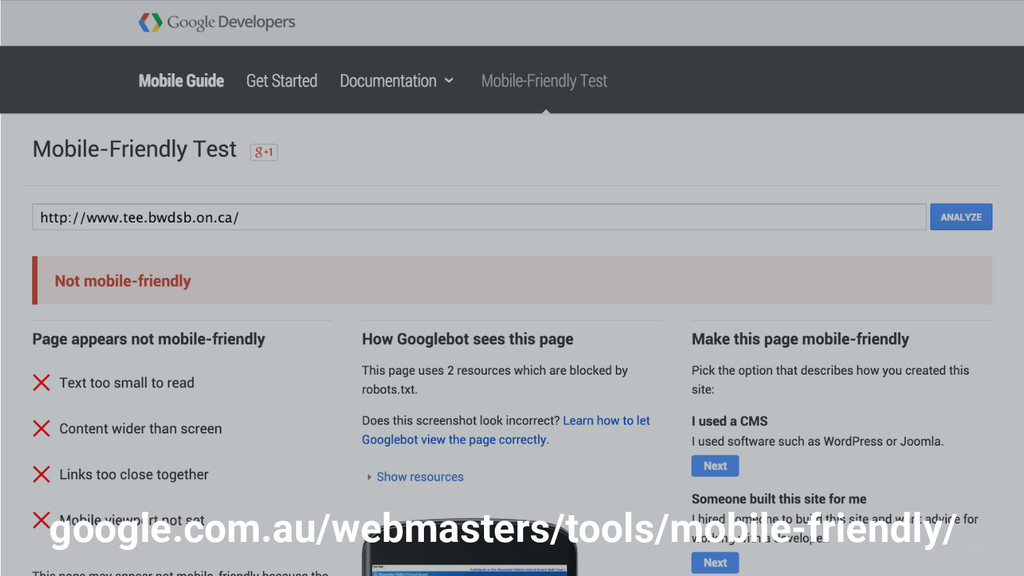Click the Google Developers logo

pos(217,22)
